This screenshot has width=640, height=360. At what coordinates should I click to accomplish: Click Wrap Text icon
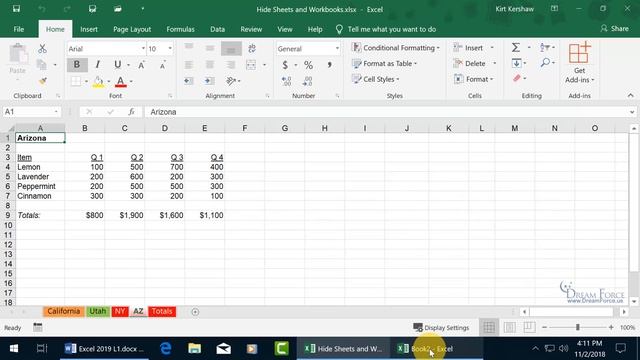[252, 48]
